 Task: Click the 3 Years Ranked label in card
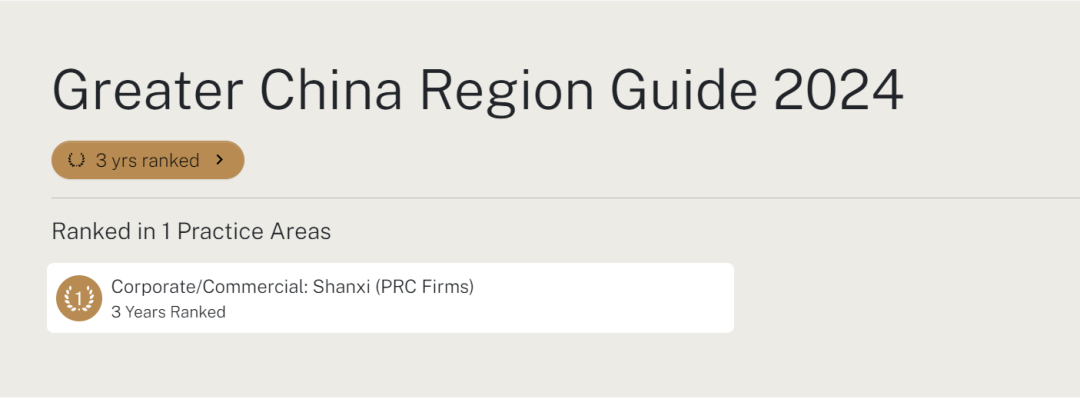click(168, 312)
